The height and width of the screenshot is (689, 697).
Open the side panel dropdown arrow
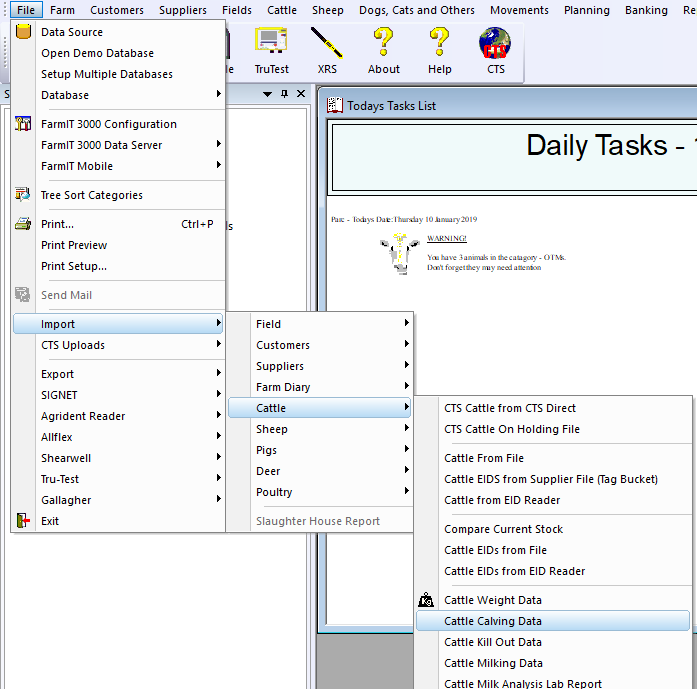268,94
